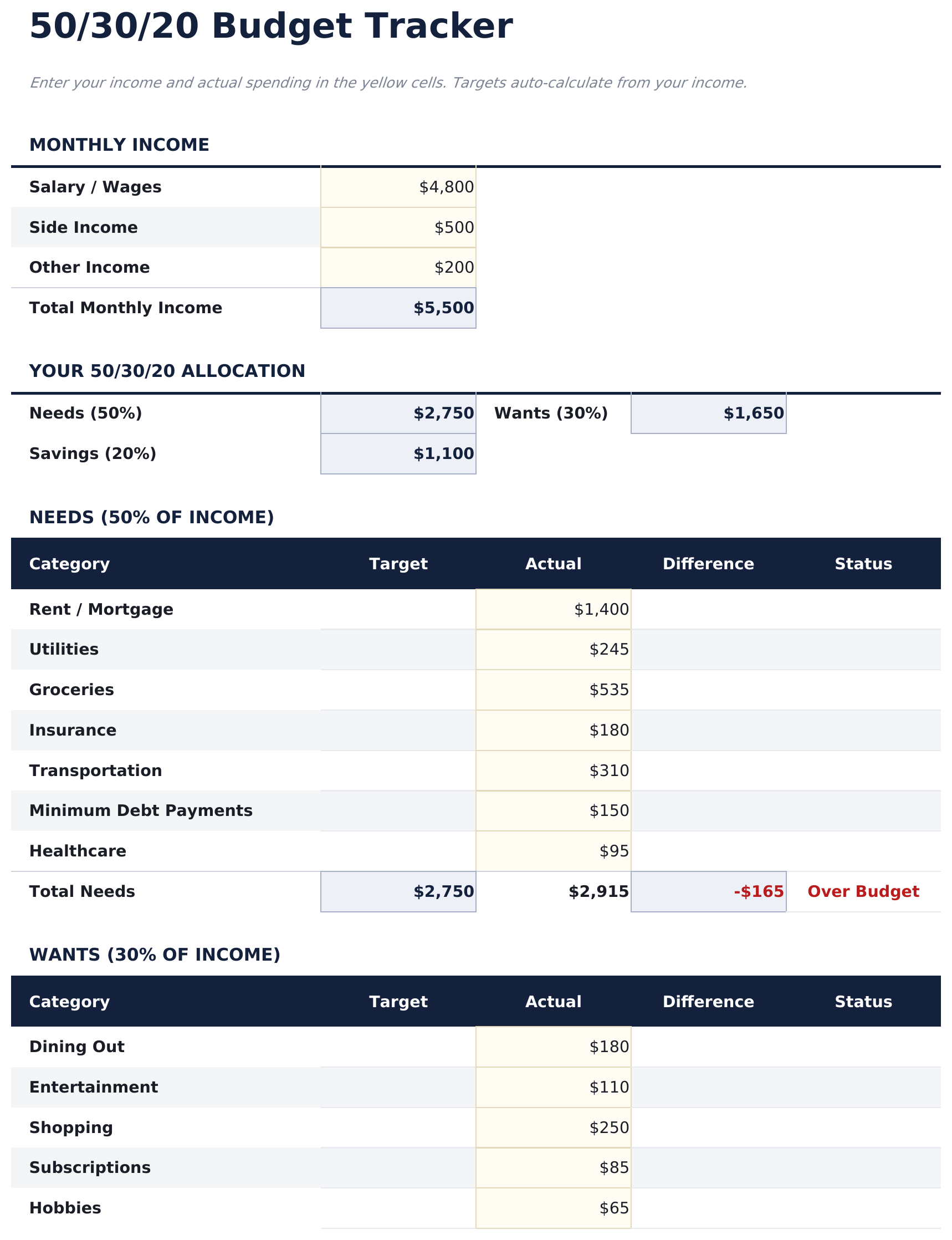The image size is (952, 1240).
Task: Select the Transportation $310 cell
Action: coord(553,770)
